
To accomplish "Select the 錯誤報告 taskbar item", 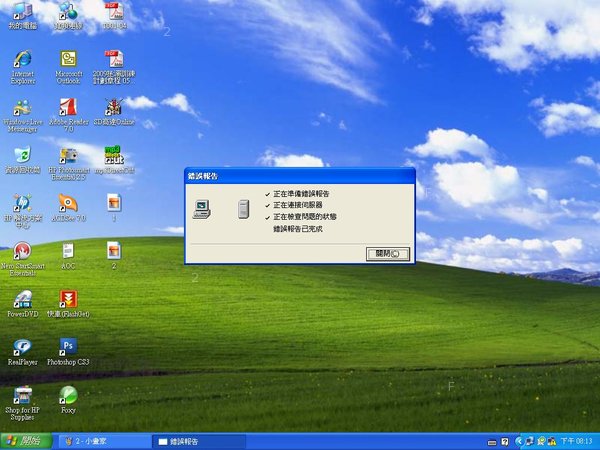I will tap(198, 442).
